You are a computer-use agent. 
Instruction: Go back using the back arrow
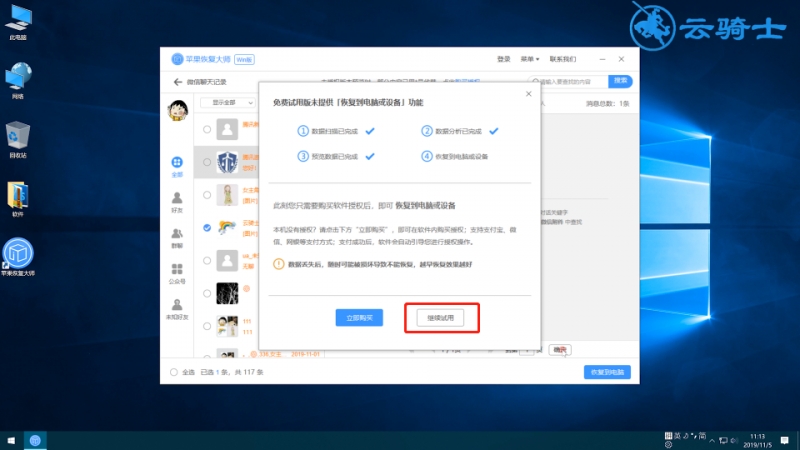click(x=178, y=82)
